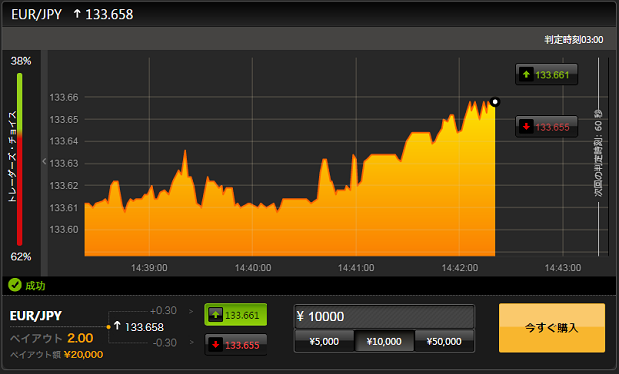Click the 14:39:00 time axis label
Screen dimensions: 619x374
[149, 268]
